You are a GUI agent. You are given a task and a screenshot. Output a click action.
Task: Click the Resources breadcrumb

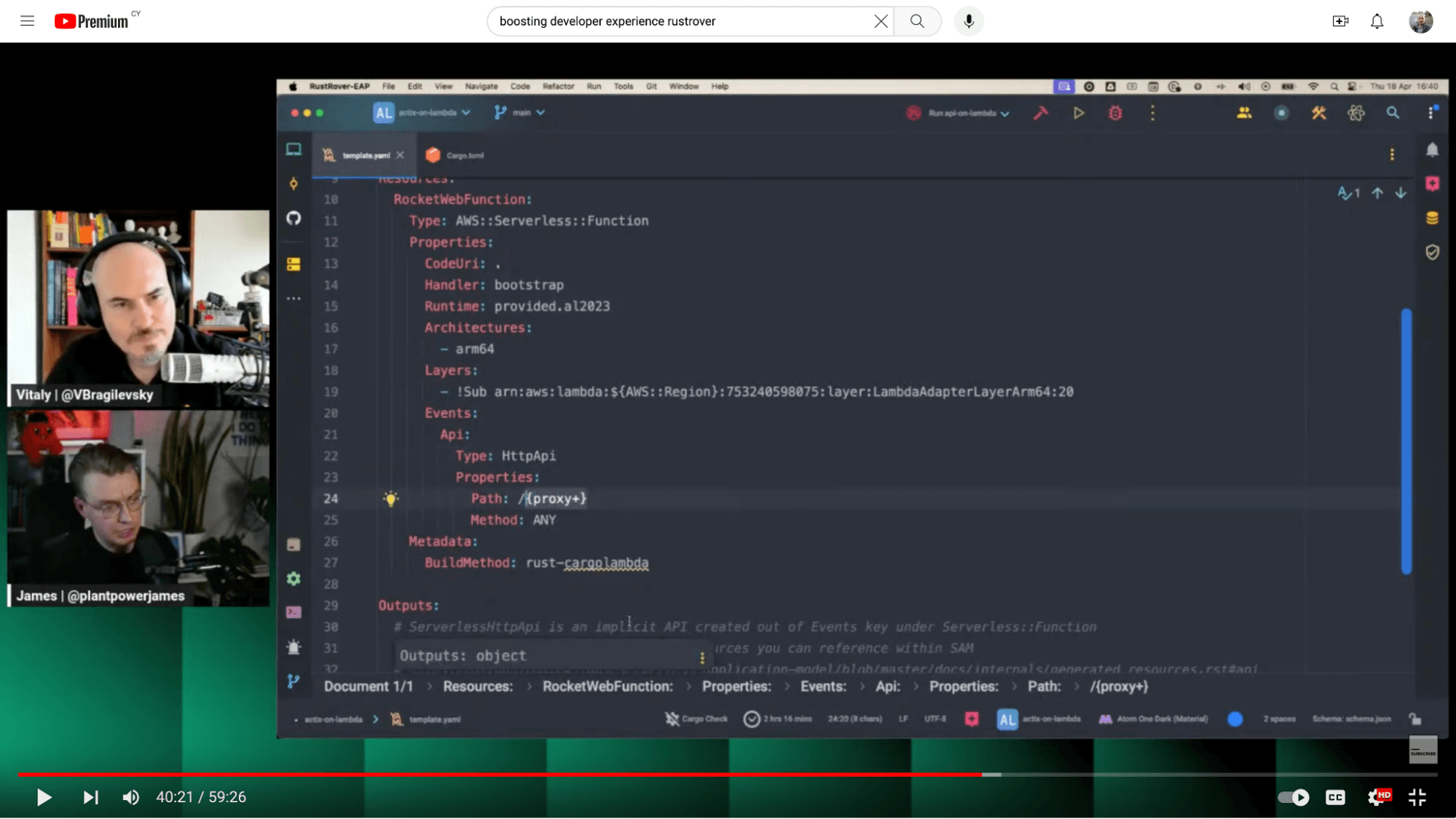pos(478,687)
